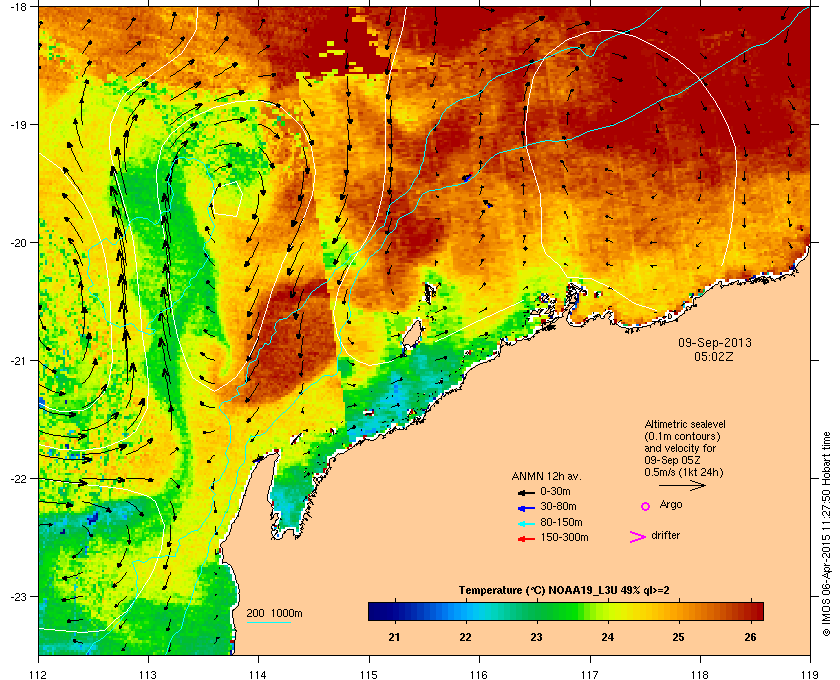840x680 pixels.
Task: Click the IMOS copyright timestamp text
Action: 826,533
